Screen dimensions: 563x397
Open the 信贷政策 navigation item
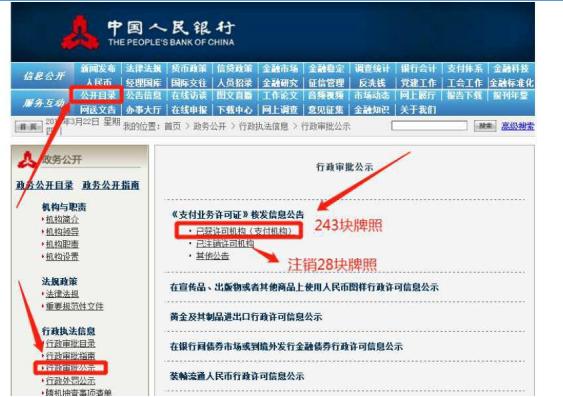click(x=234, y=69)
